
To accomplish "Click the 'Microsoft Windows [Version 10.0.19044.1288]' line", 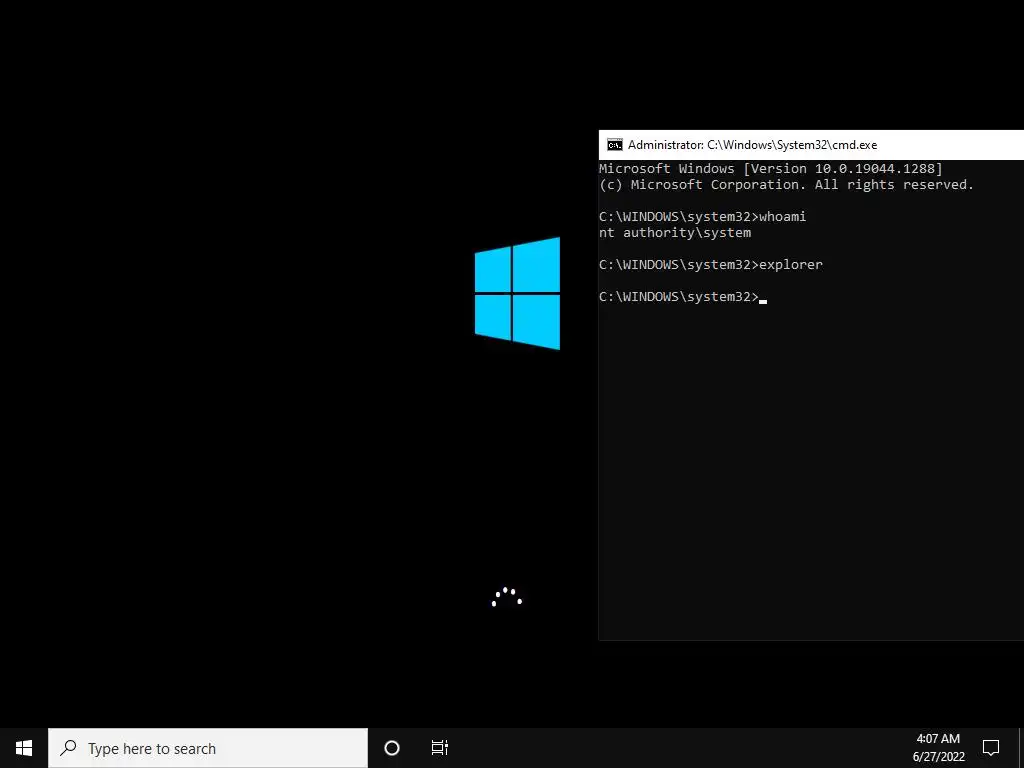I will coord(771,168).
